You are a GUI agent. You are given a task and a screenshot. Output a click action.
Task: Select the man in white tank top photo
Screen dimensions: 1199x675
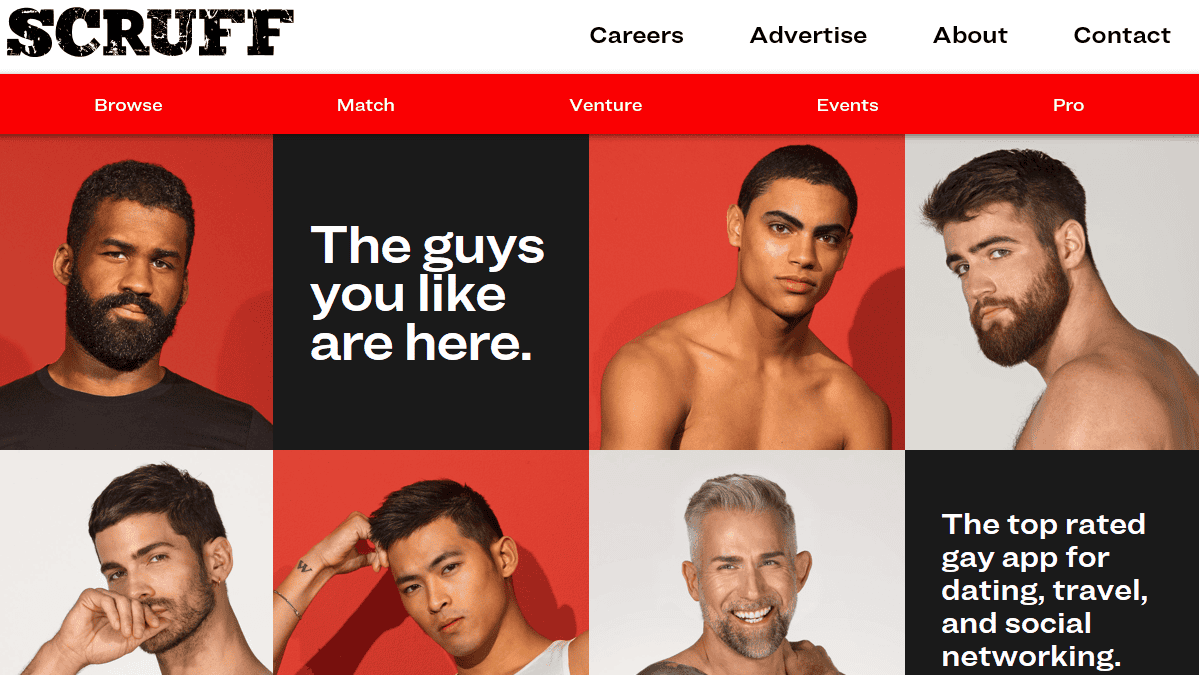(x=431, y=563)
